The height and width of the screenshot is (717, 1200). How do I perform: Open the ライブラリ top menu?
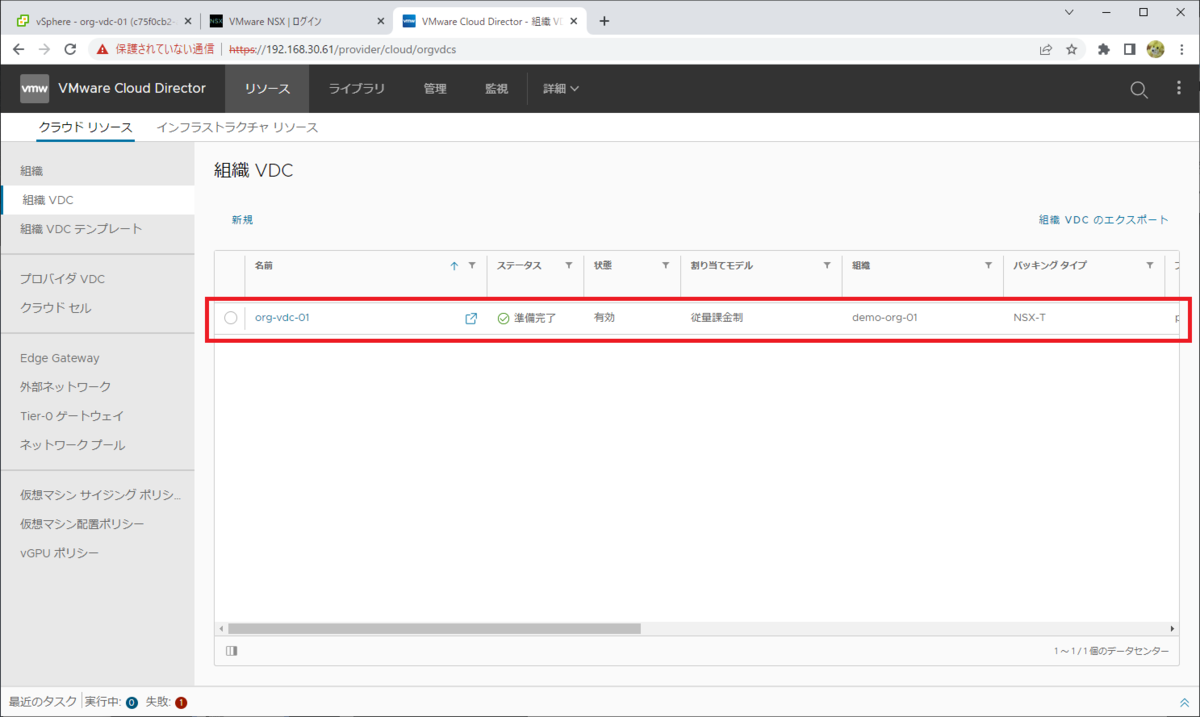pyautogui.click(x=357, y=89)
